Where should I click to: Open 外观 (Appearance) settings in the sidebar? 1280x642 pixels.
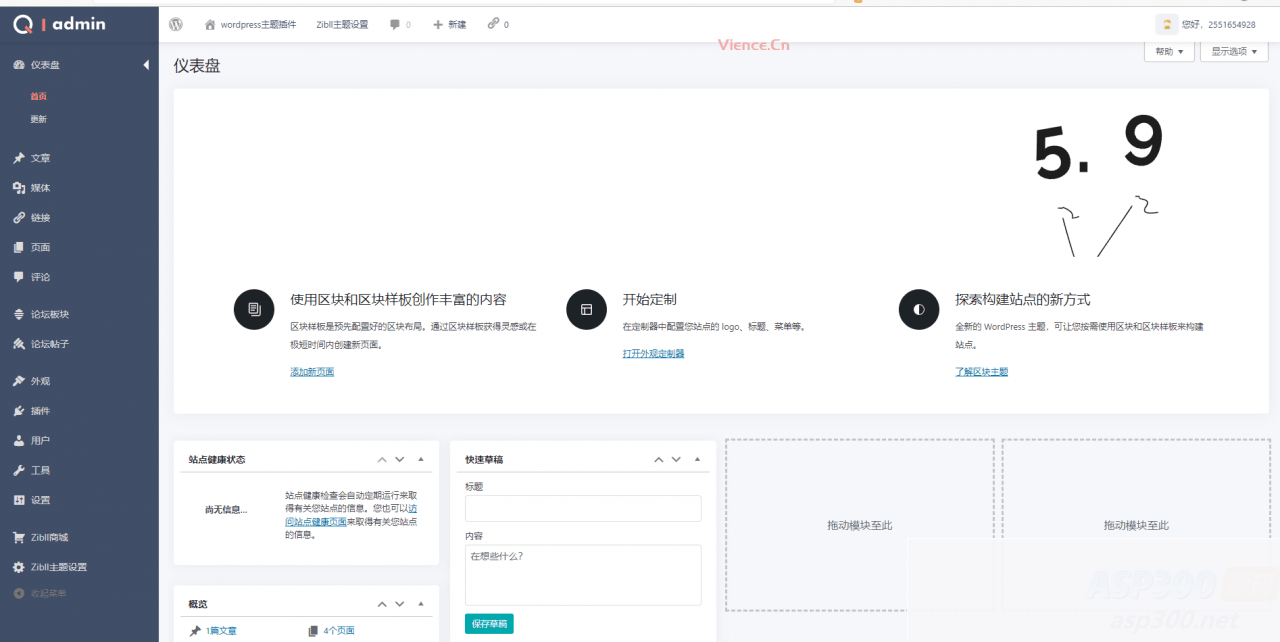coord(38,380)
